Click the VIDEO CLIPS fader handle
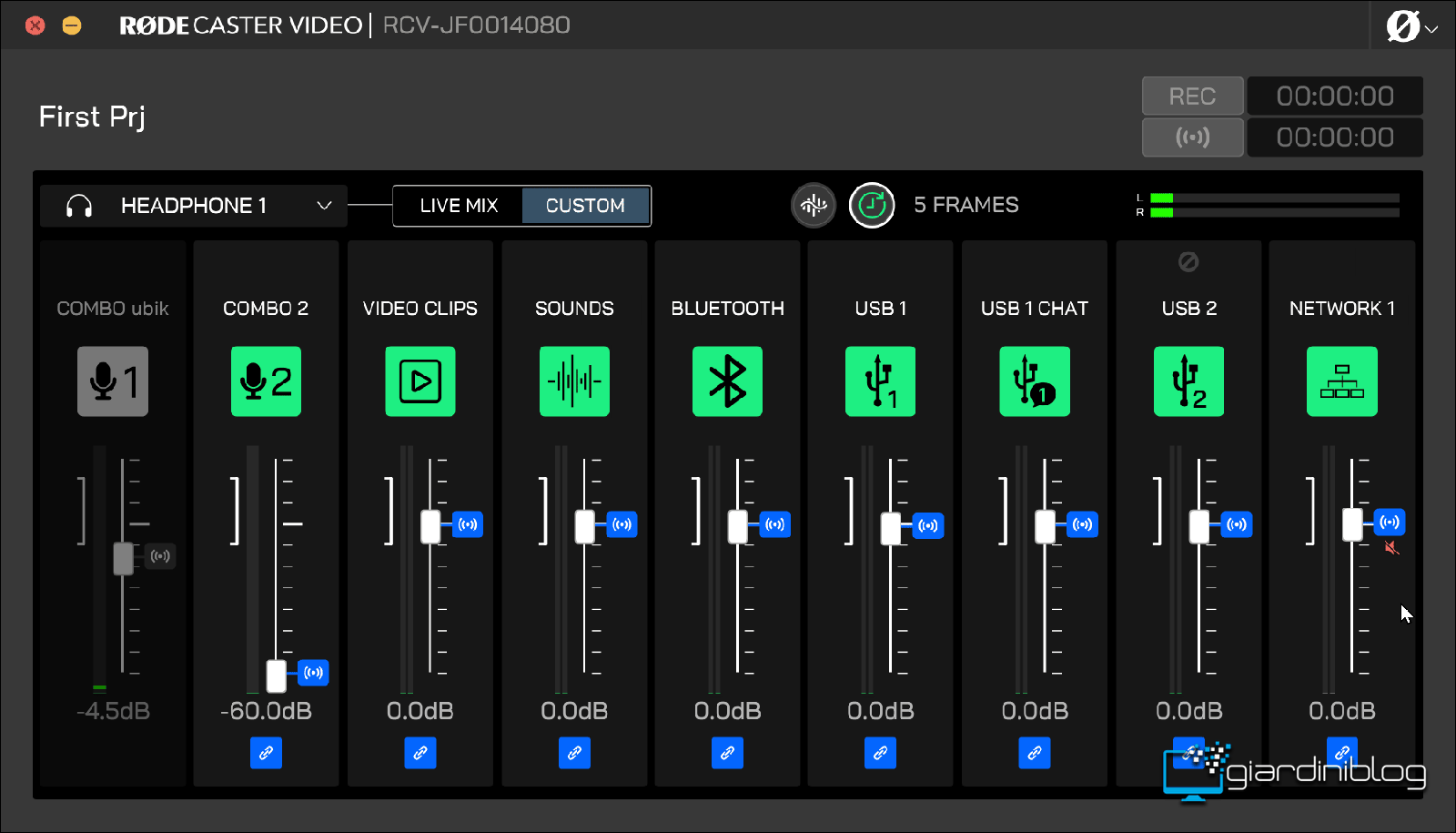1456x833 pixels. [430, 526]
